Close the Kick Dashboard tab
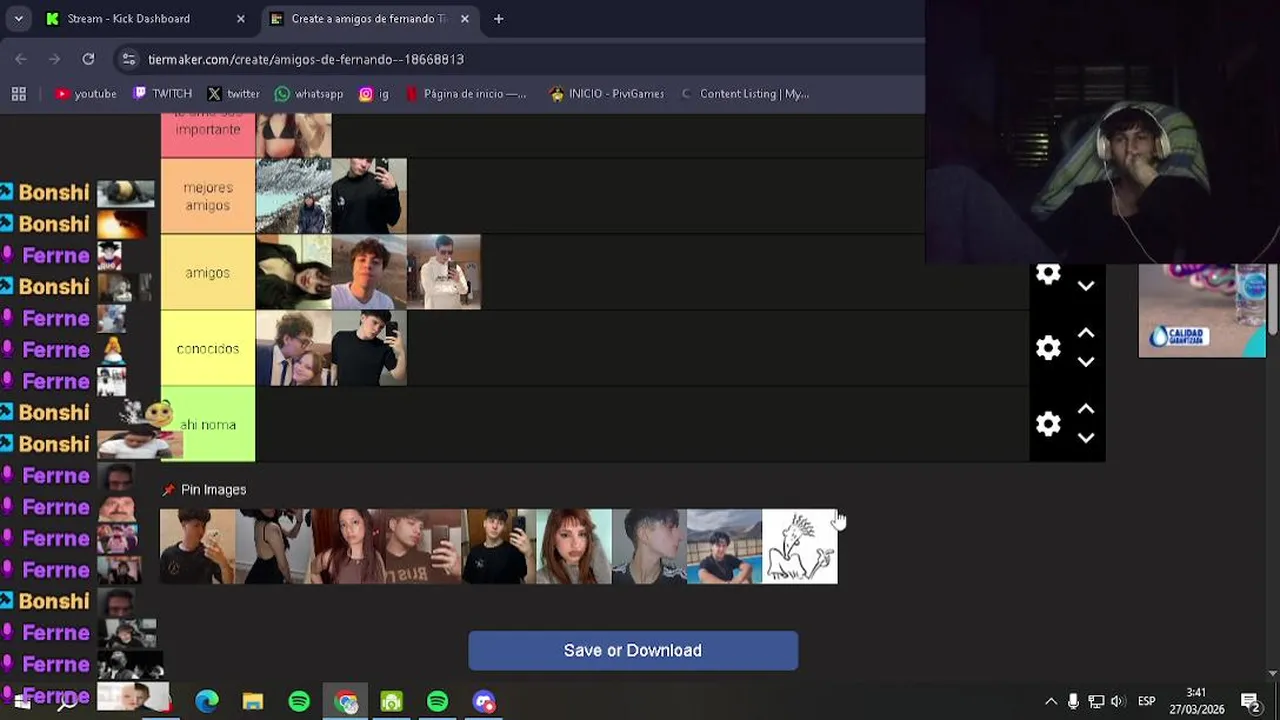 point(240,18)
